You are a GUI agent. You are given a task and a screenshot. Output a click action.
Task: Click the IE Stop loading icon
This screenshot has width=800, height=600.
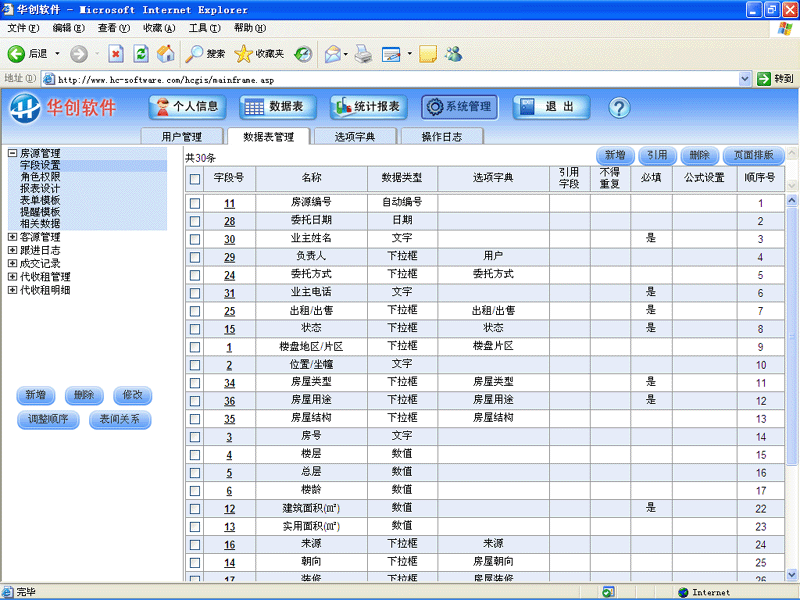coord(116,53)
